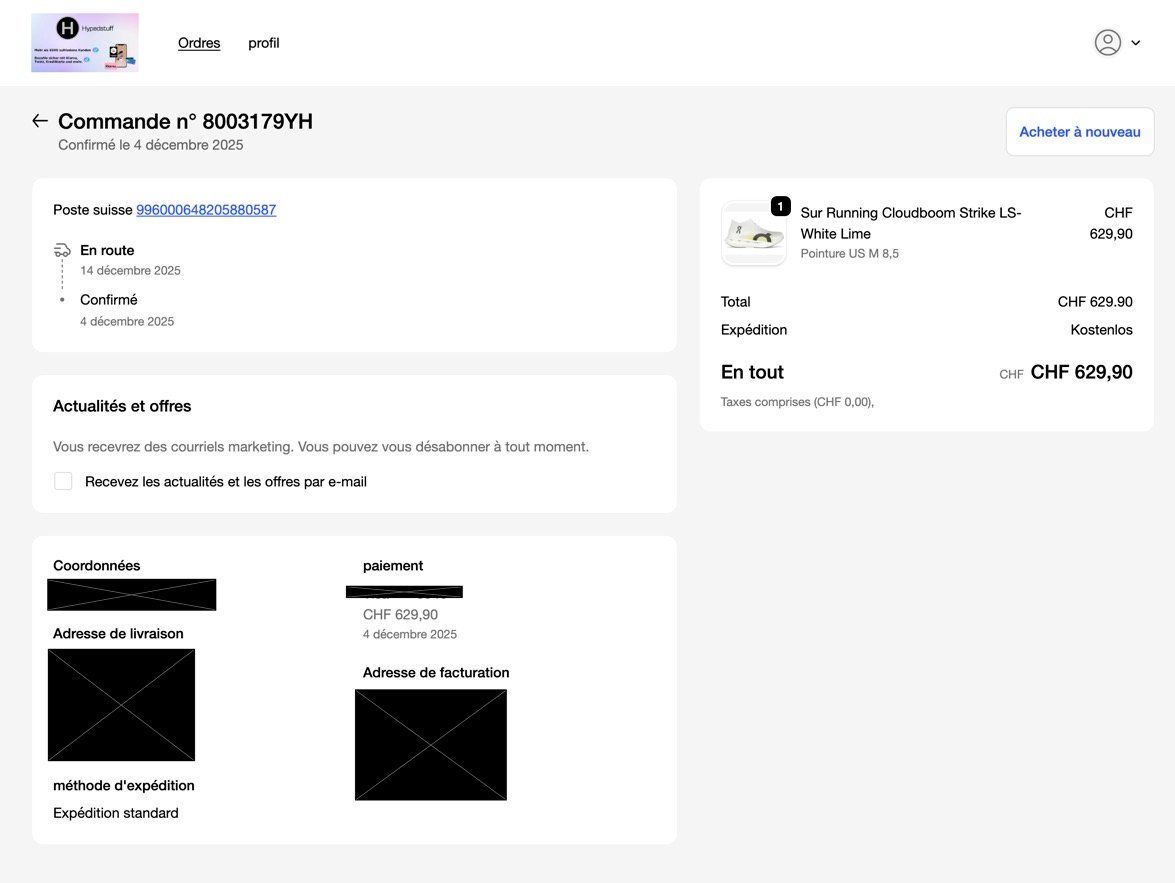Go to the profil page
This screenshot has height=883, width=1175.
[x=264, y=43]
